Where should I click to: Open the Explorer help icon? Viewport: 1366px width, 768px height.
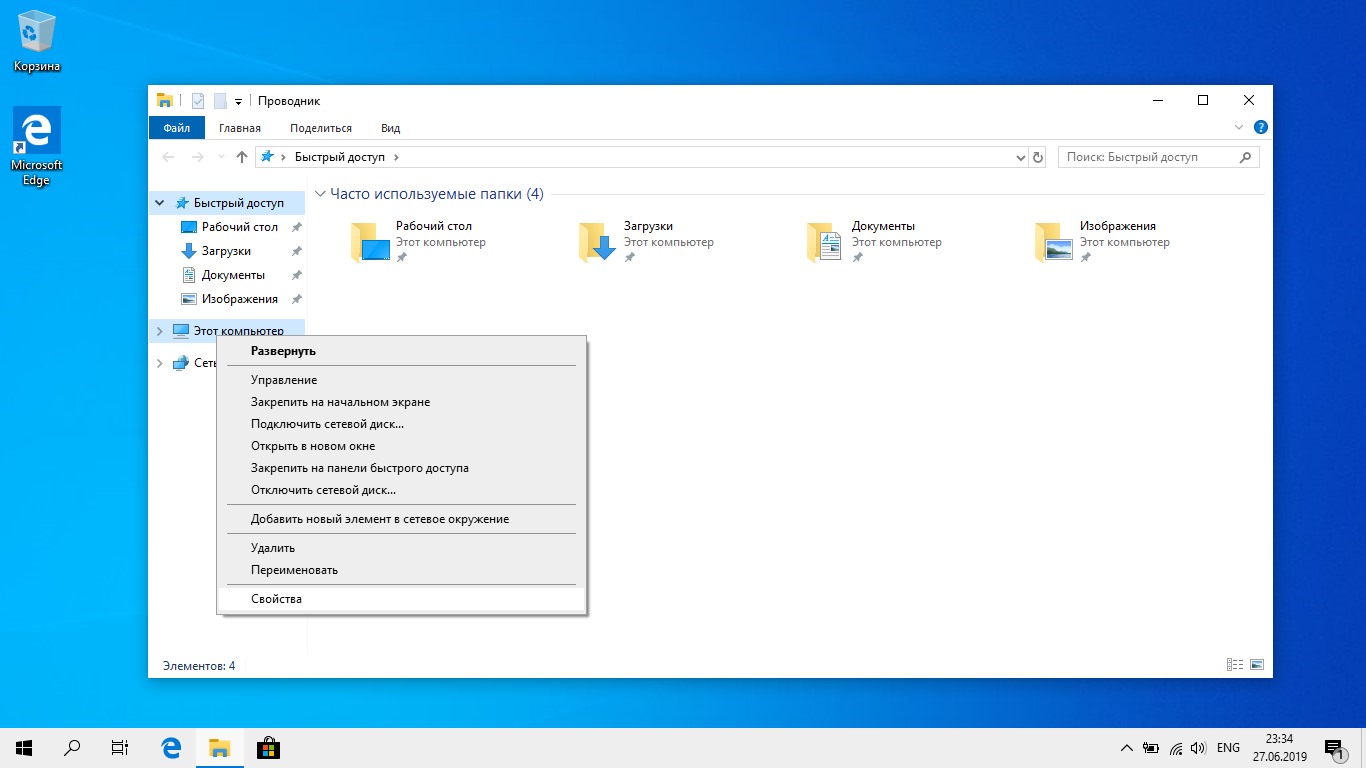point(1261,128)
